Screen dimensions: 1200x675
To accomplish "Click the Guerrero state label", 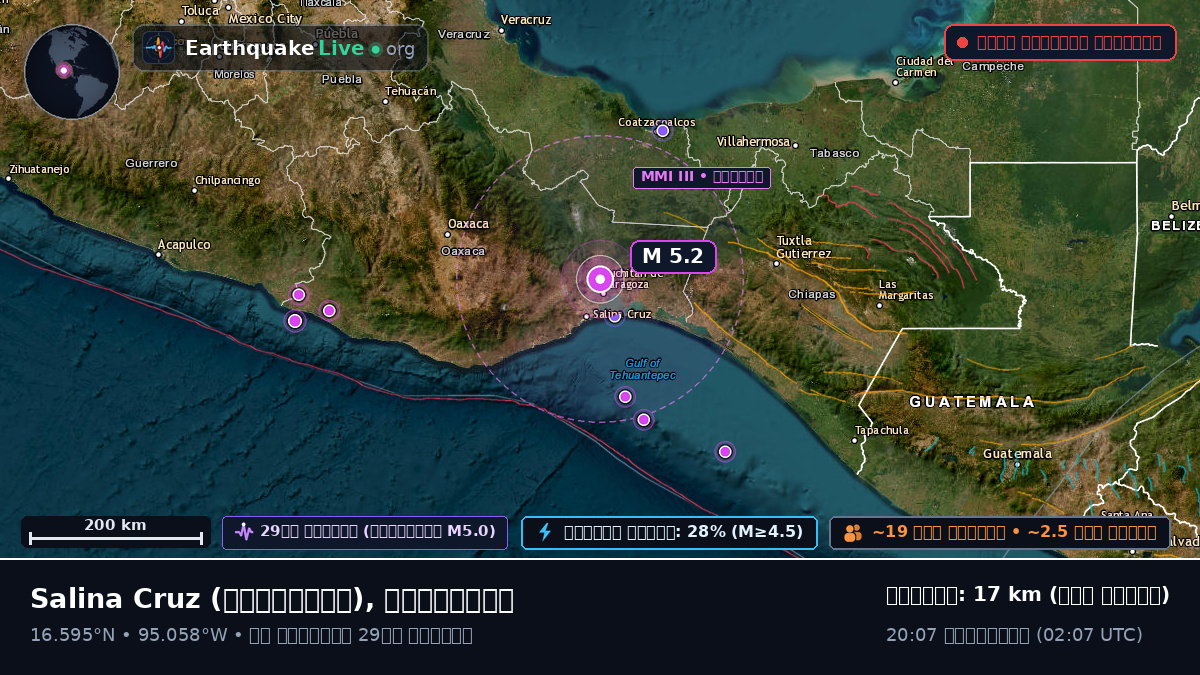I will click(151, 163).
